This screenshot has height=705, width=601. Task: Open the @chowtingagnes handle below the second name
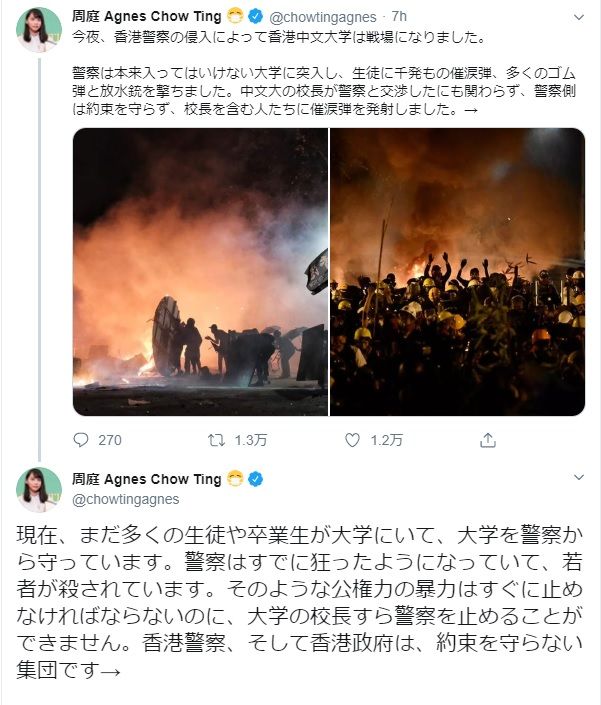[125, 499]
